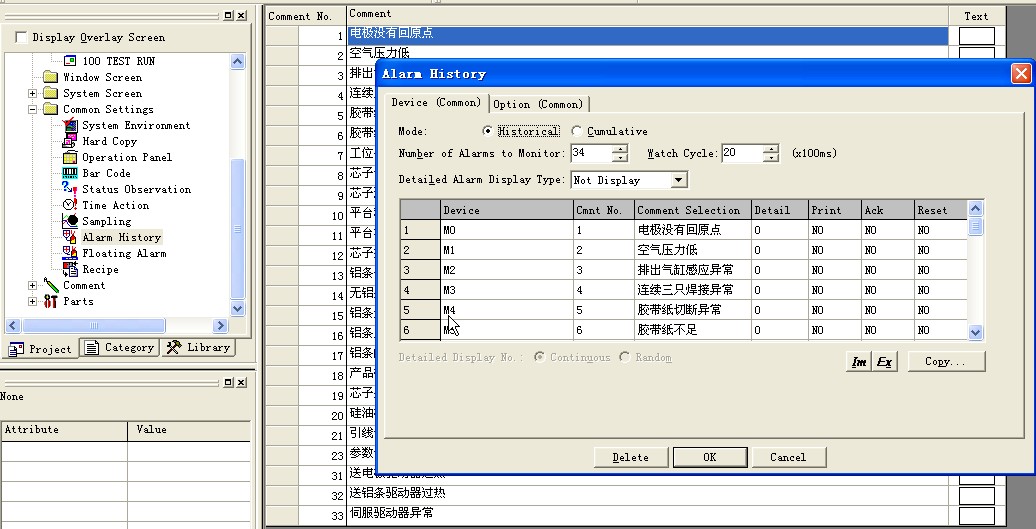Screen dimensions: 1036x529
Task: Collapse the Common Settings tree folder
Action: pyautogui.click(x=33, y=109)
